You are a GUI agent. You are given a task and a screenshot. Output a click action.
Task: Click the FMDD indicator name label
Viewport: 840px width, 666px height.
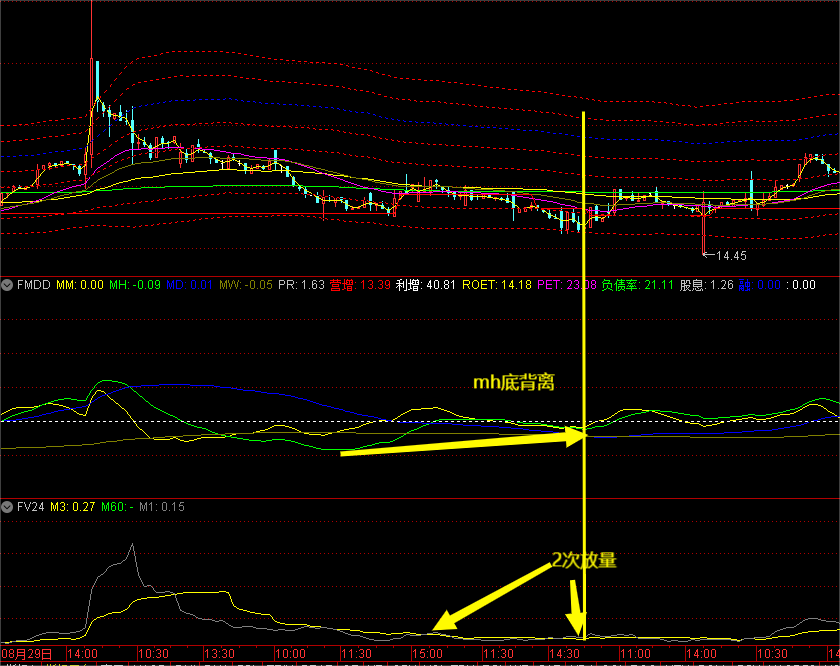[x=33, y=285]
